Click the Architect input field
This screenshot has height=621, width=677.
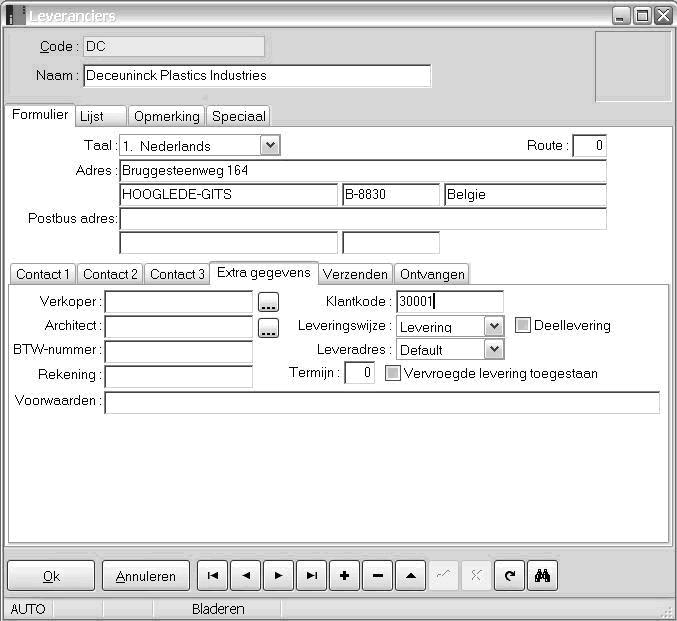(179, 327)
